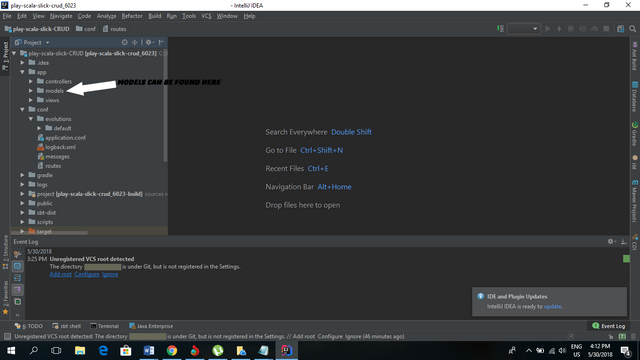Open the Maven Projects side panel
Viewport: 640px width, 360px height.
tap(635, 200)
